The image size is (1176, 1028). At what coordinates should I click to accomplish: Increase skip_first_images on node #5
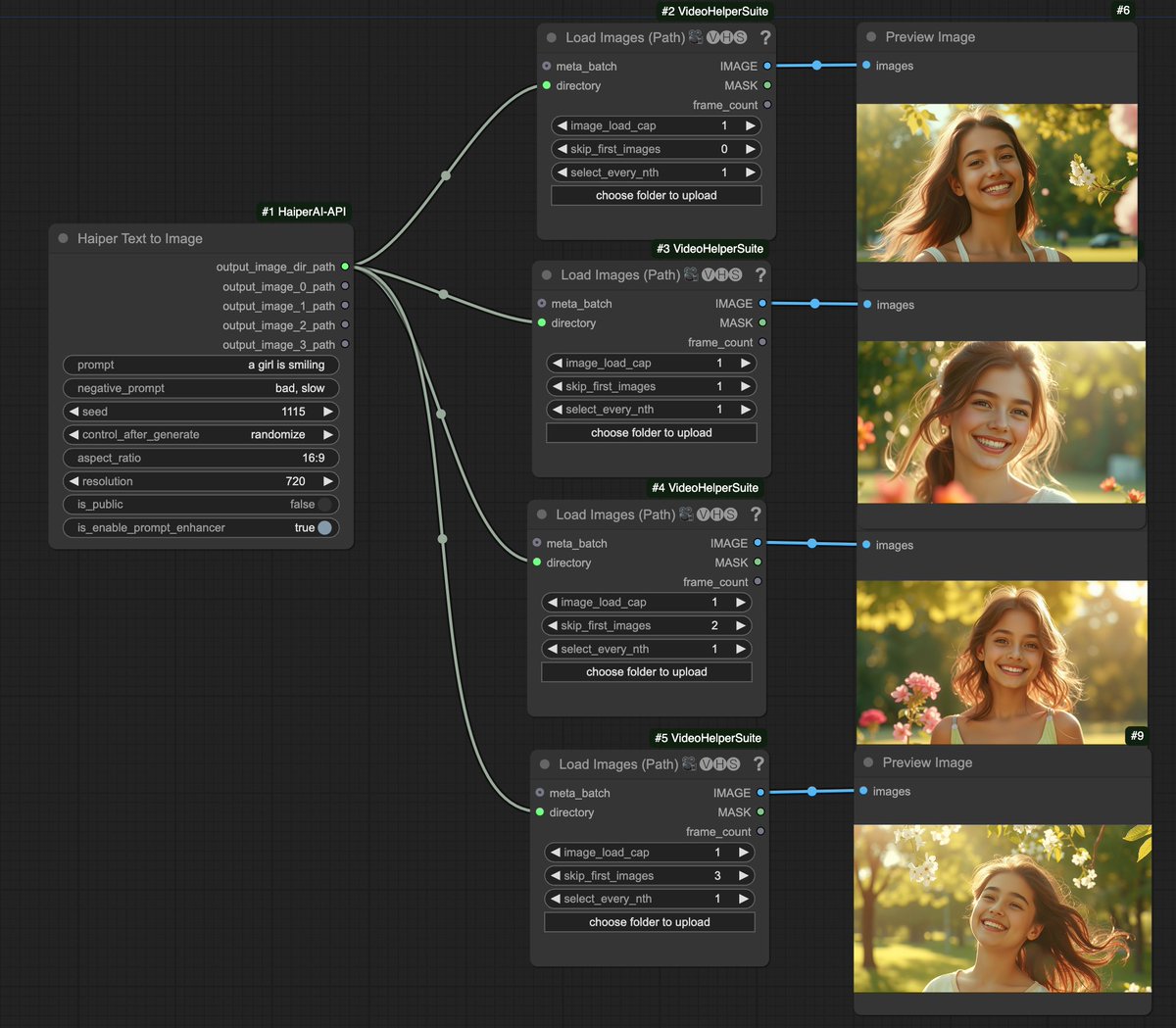(x=744, y=875)
